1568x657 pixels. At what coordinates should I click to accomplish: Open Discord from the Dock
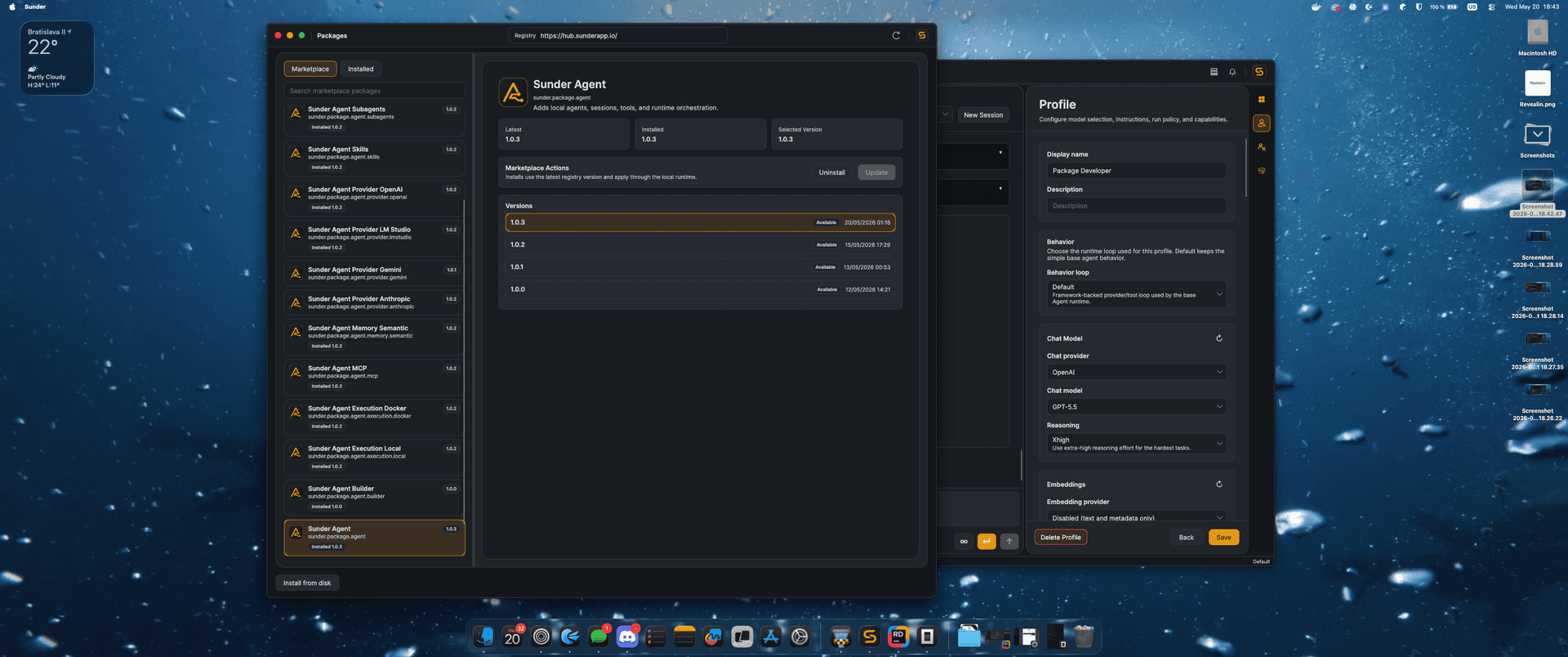click(627, 637)
